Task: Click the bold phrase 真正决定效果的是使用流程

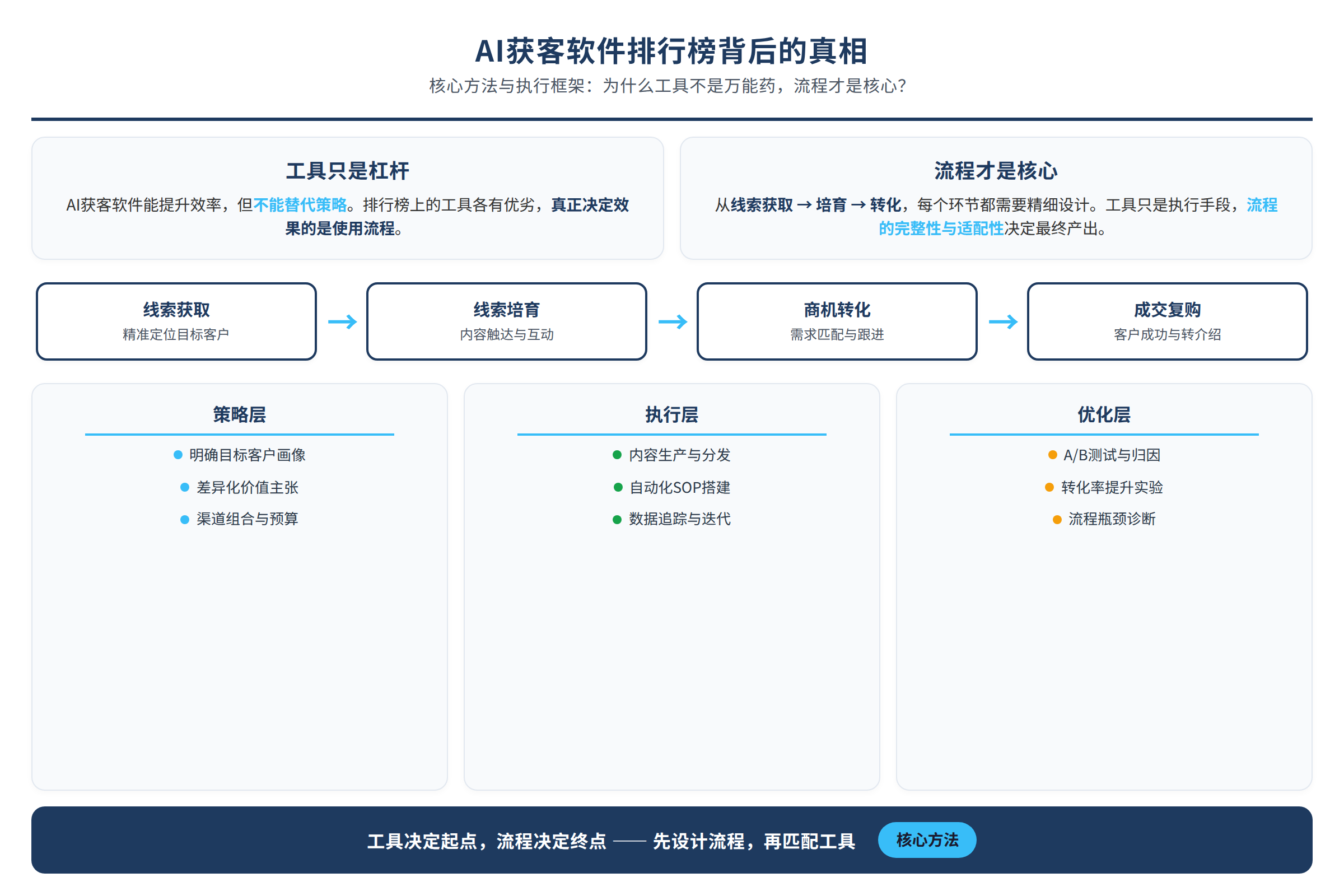Action: pos(457,217)
